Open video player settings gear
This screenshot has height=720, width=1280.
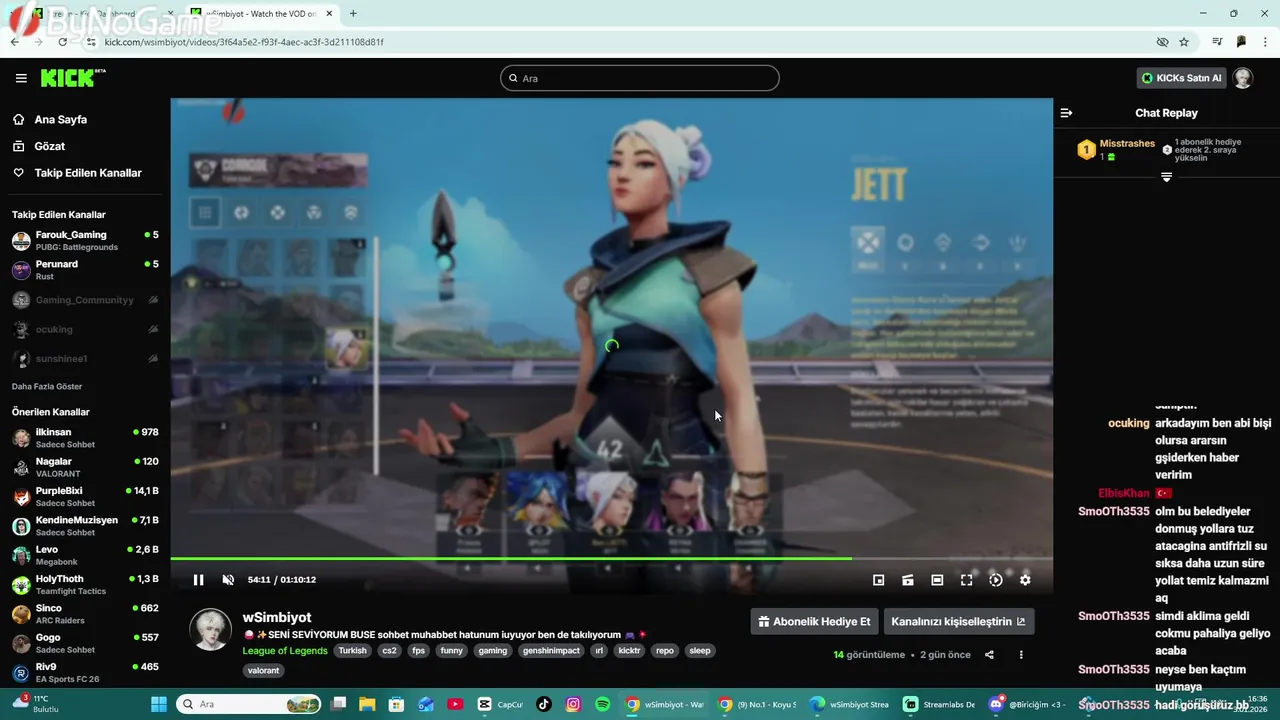(1025, 580)
